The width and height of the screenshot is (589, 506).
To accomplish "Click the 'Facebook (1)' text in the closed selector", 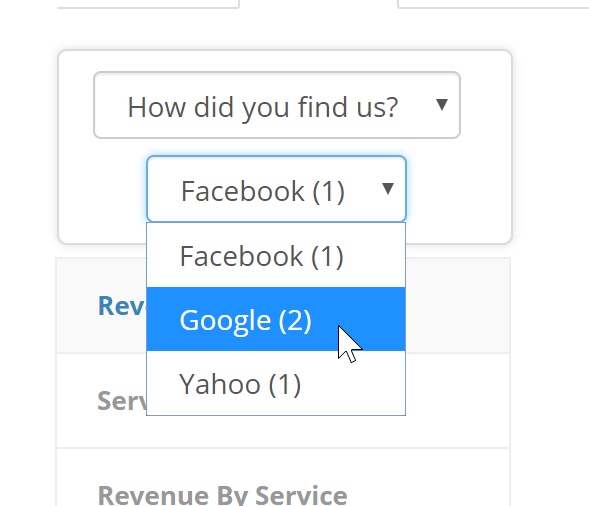I will click(x=263, y=191).
